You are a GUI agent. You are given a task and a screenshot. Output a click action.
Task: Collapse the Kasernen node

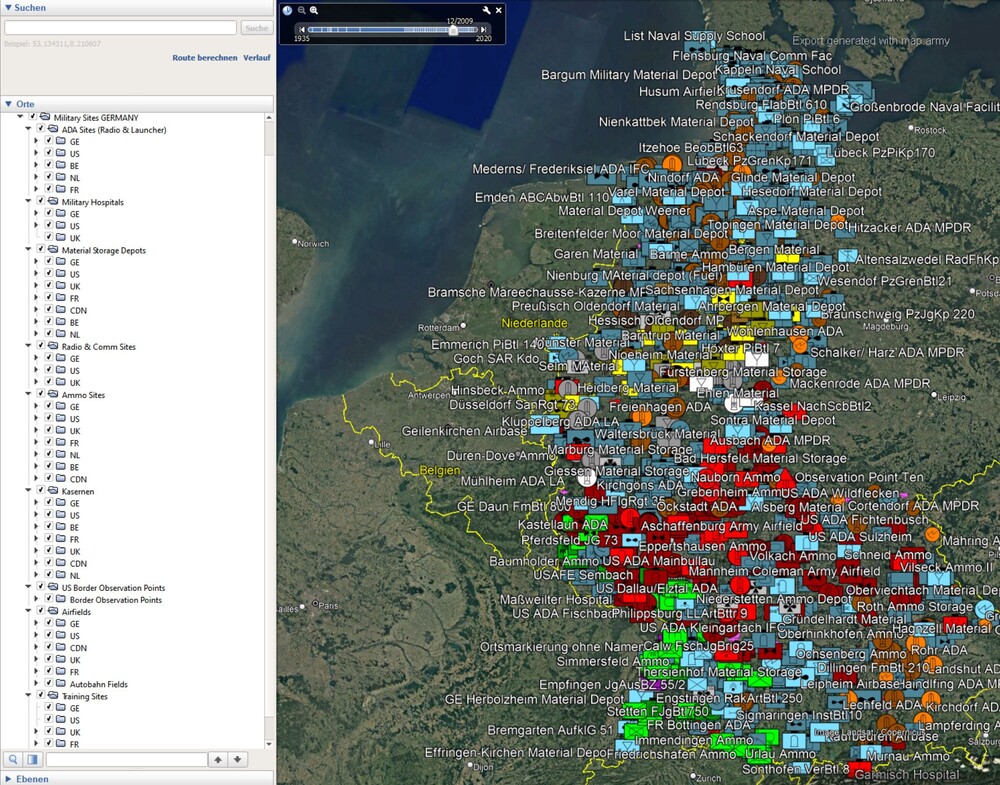(x=28, y=491)
